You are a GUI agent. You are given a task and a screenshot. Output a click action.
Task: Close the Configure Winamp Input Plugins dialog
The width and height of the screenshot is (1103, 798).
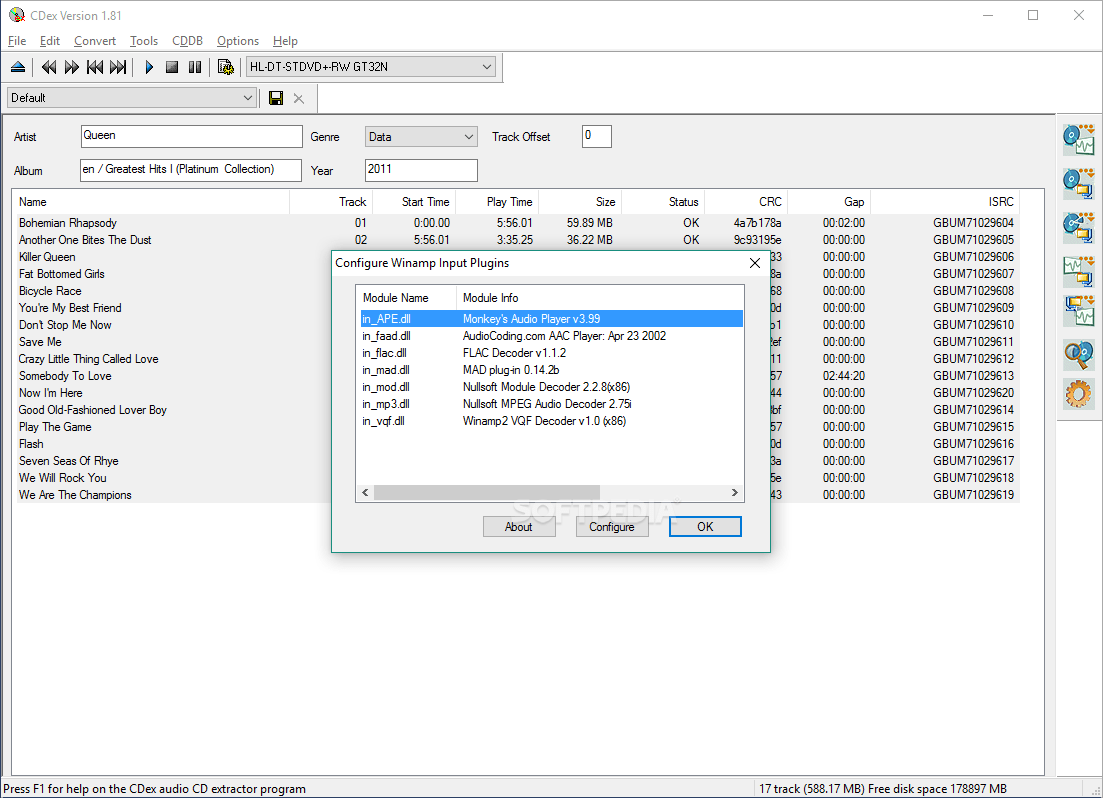click(x=755, y=263)
